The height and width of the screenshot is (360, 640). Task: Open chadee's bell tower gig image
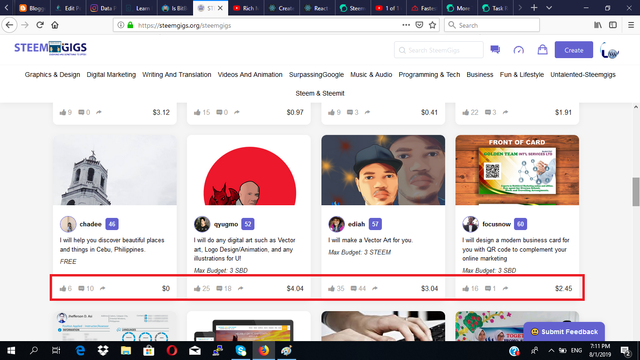pos(115,170)
